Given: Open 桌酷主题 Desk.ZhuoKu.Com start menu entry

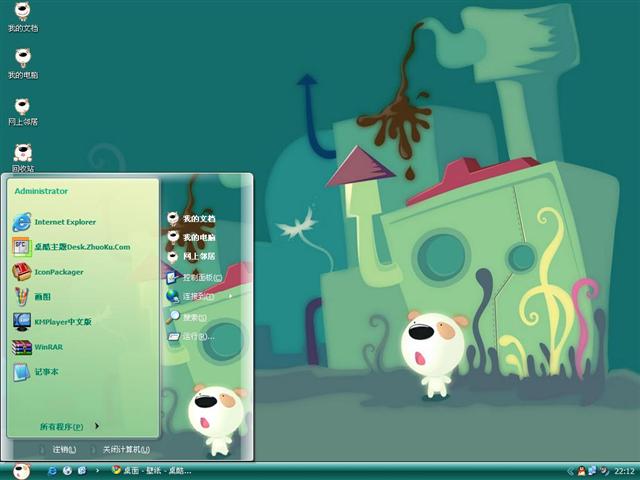Looking at the screenshot, I should click(x=71, y=247).
